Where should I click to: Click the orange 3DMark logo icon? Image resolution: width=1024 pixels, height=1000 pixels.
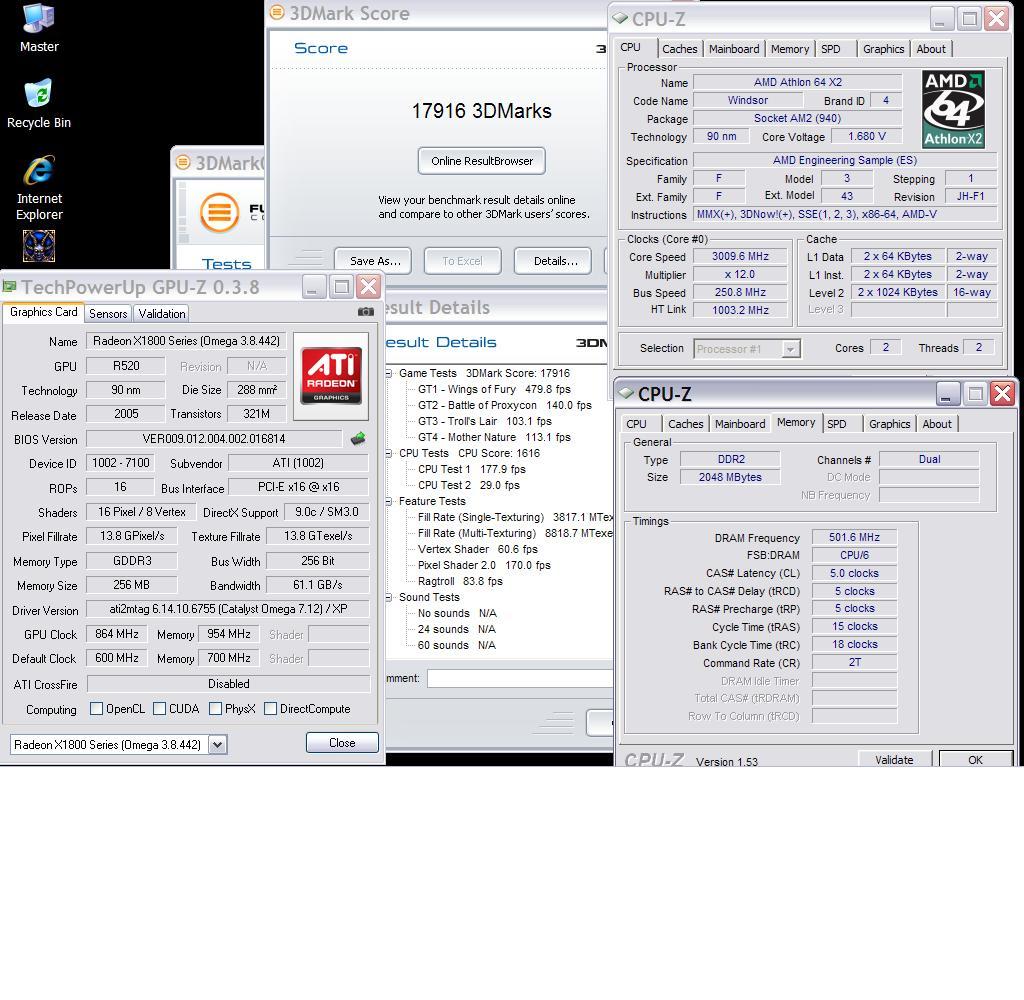coord(219,212)
